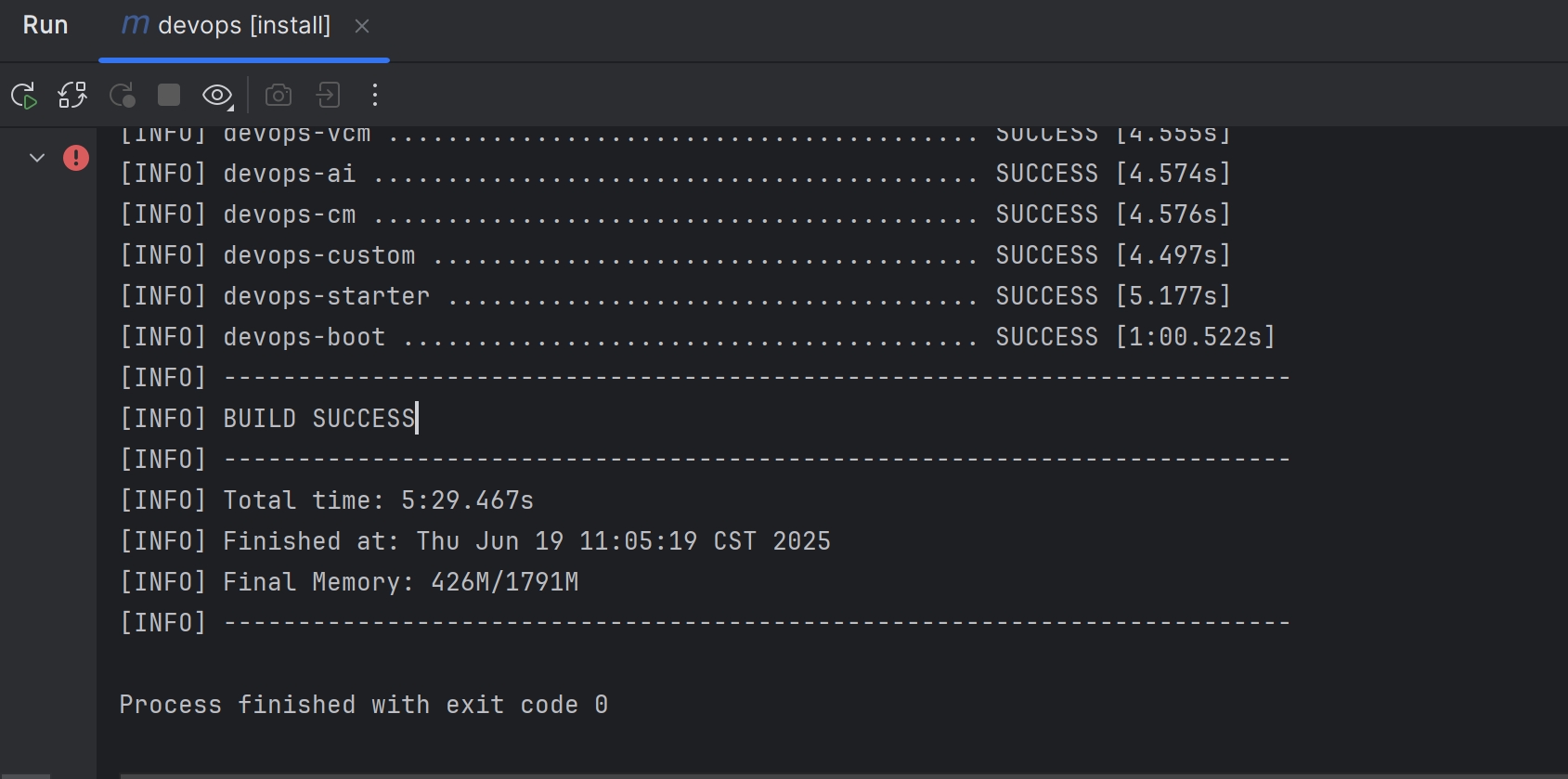Stop the process with the stop square icon
The height and width of the screenshot is (779, 1568).
click(x=168, y=95)
